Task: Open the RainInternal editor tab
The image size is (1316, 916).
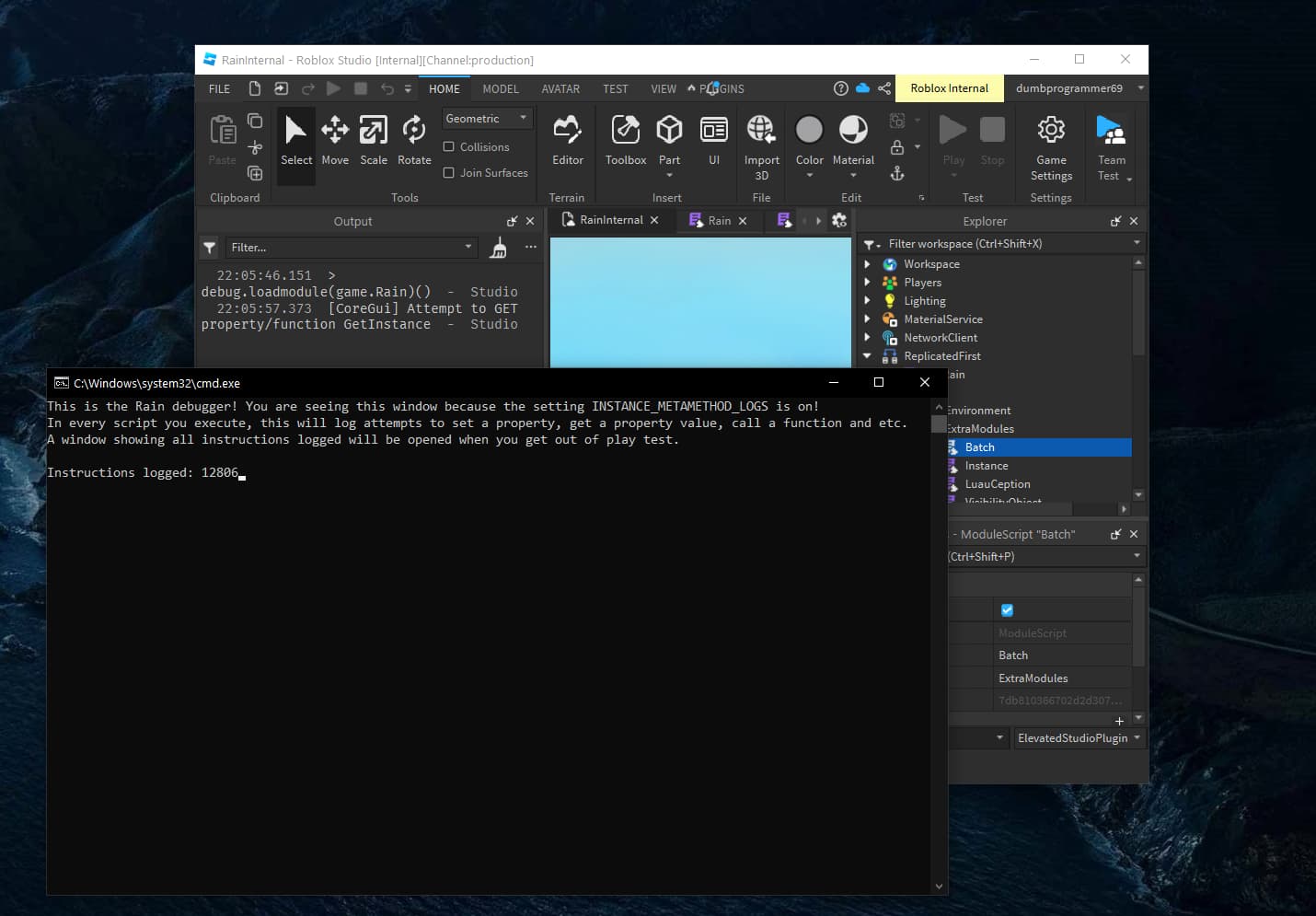Action: point(610,220)
